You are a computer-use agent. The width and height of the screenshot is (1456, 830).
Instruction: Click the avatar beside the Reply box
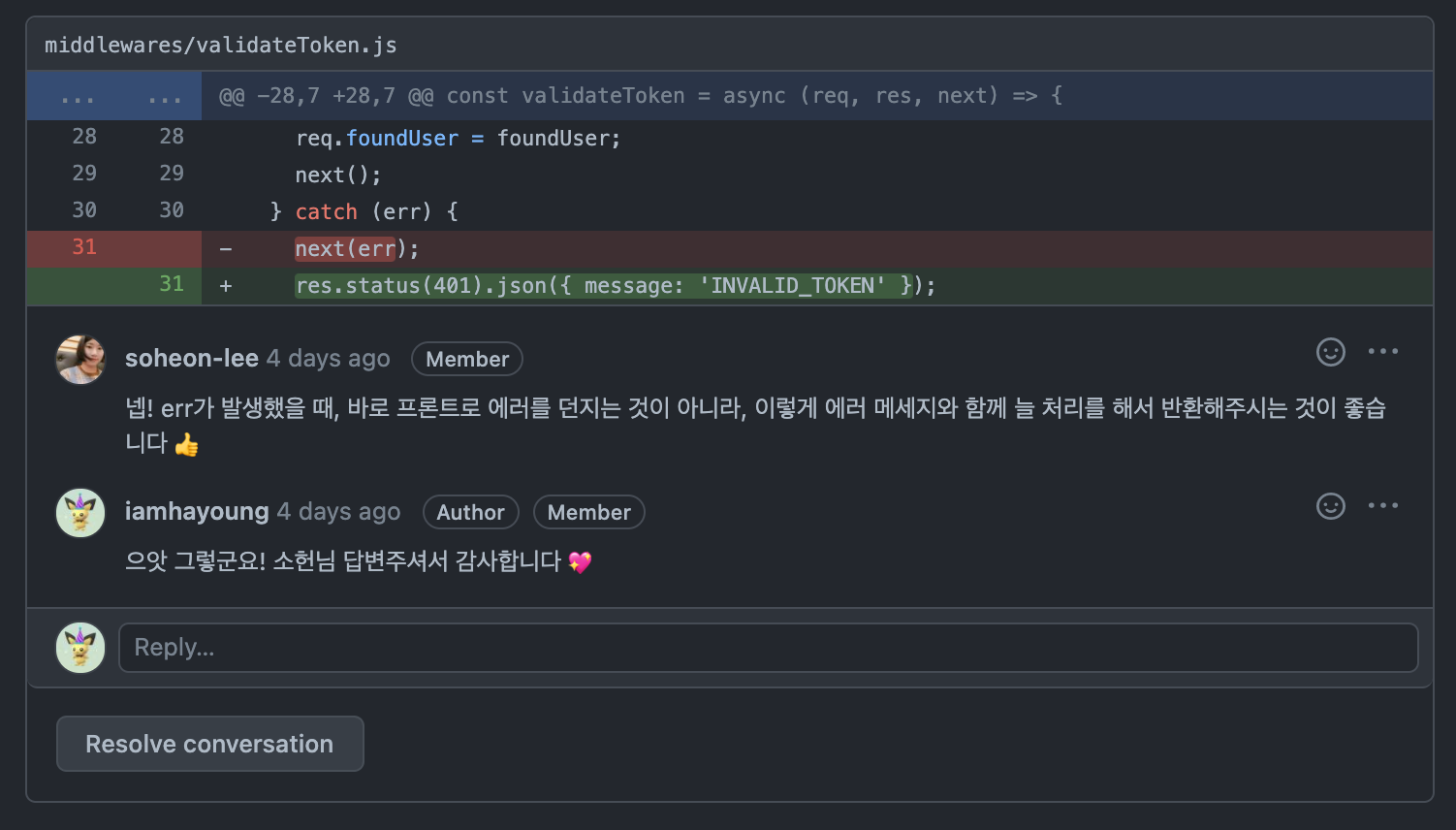pyautogui.click(x=80, y=648)
